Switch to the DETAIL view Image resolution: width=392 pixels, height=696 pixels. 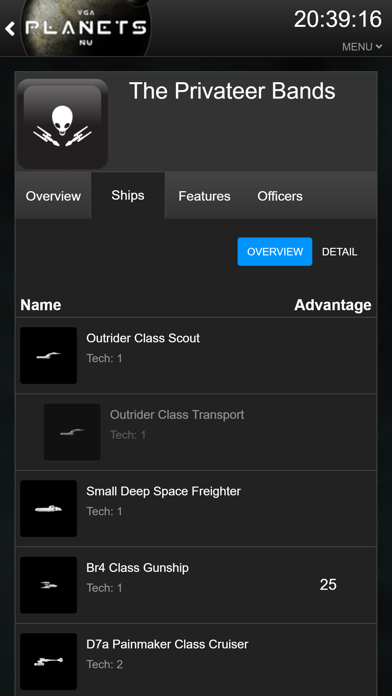click(340, 252)
